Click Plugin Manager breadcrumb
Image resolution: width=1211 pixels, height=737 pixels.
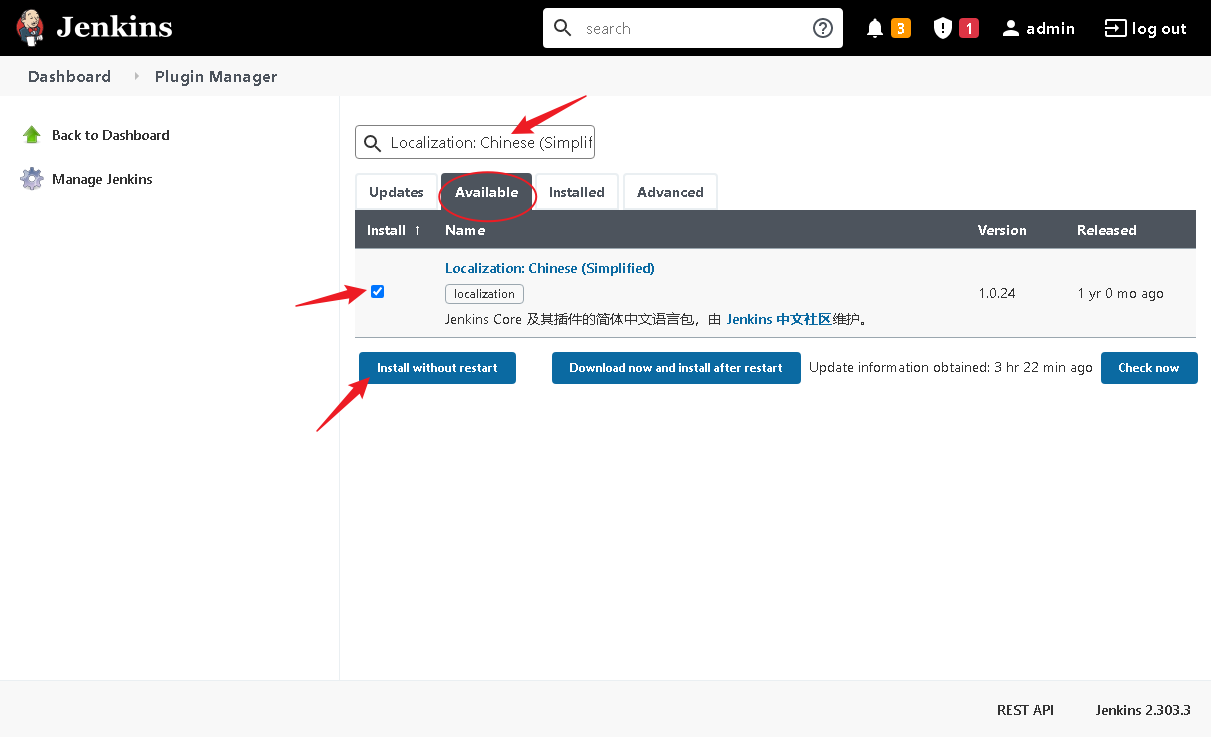coord(216,77)
